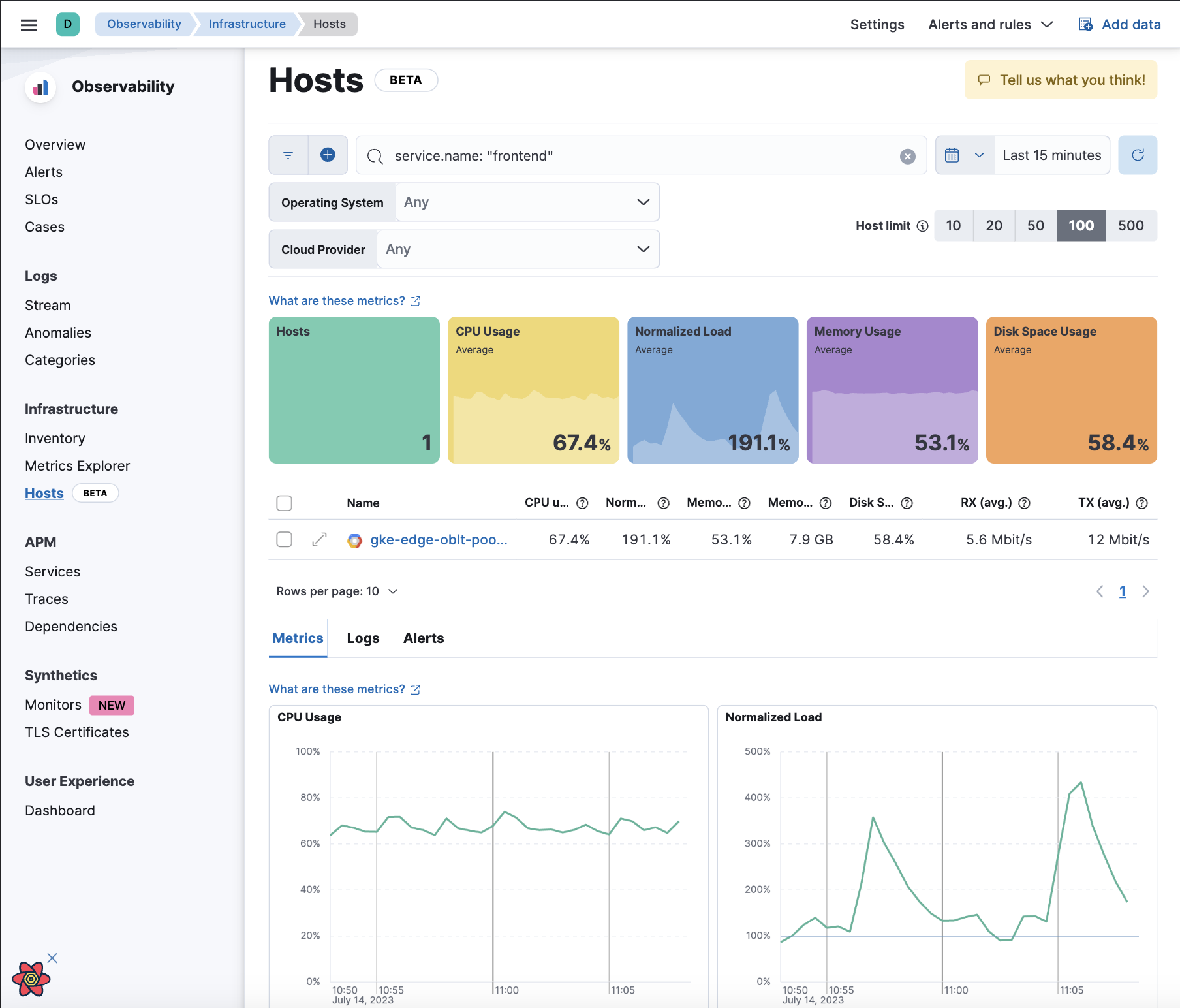Show help for Normalized load column
This screenshot has width=1180, height=1008.
(663, 503)
